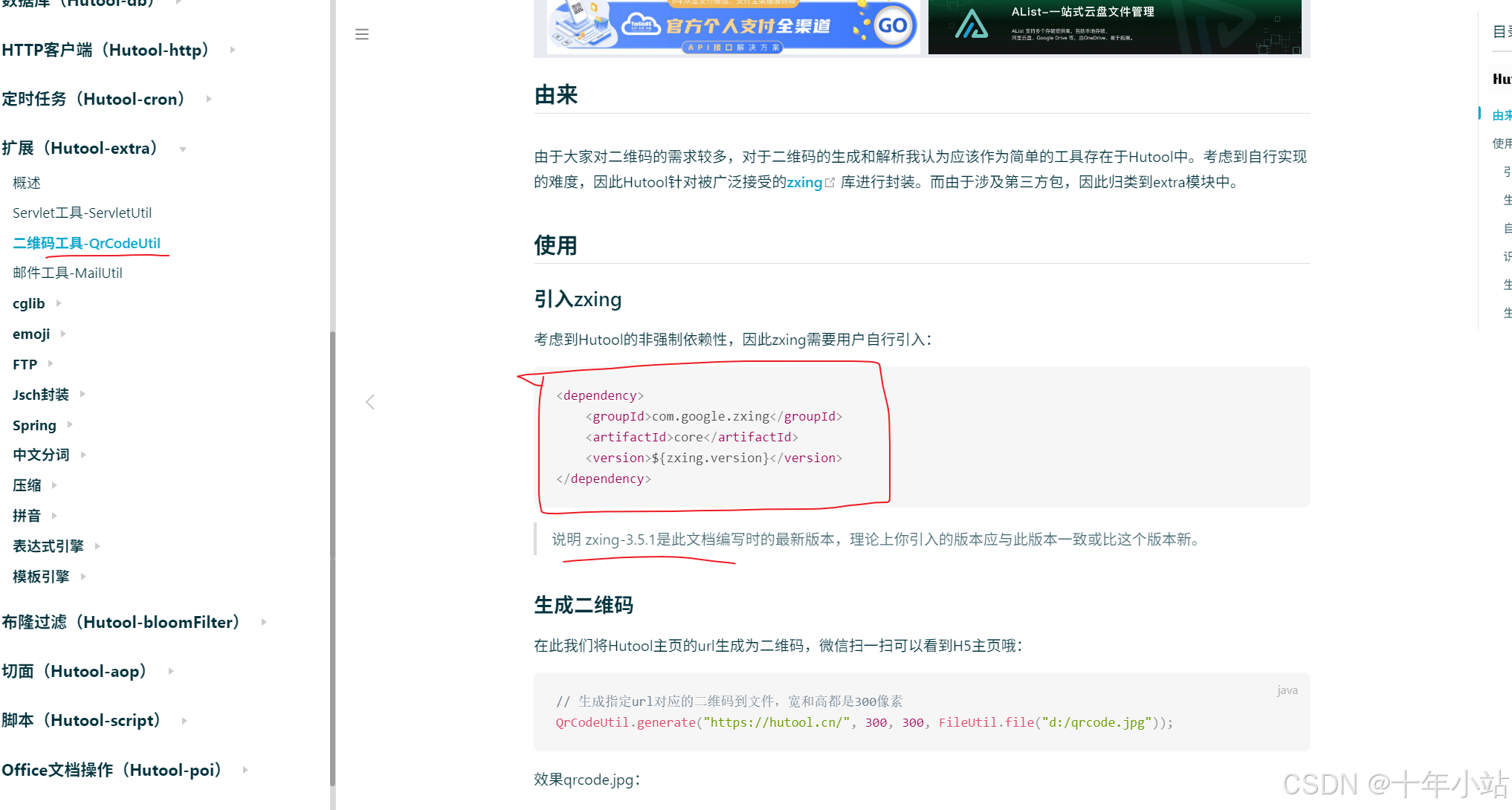1512x810 pixels.
Task: Open 邮件工具-MailUtil sidebar entry
Action: coord(68,273)
